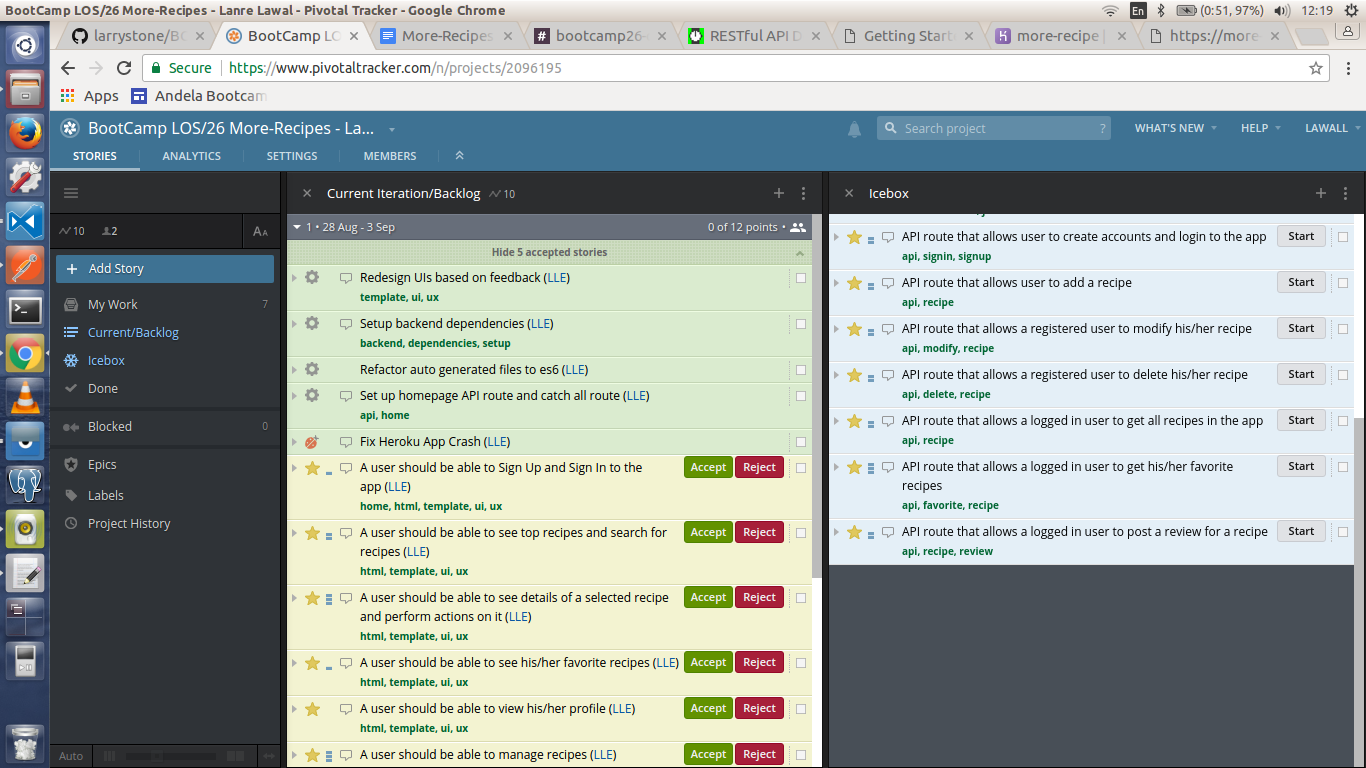The width and height of the screenshot is (1366, 768).
Task: Open the Terminal from the dock
Action: pos(25,309)
